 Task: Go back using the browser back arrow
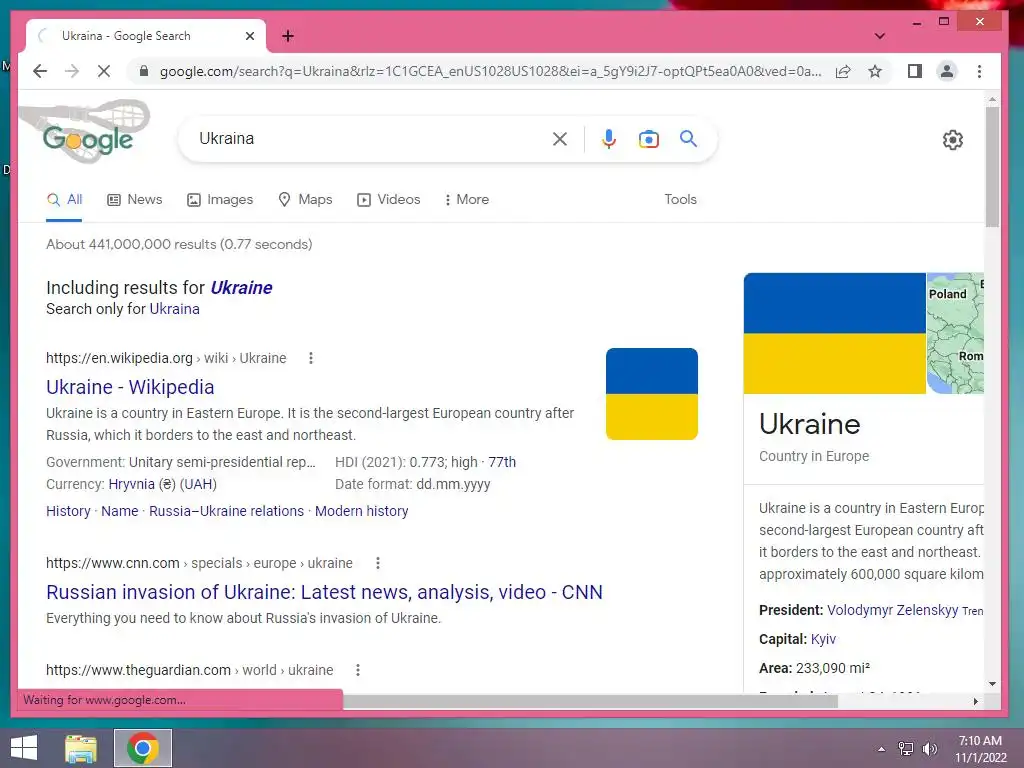click(40, 71)
